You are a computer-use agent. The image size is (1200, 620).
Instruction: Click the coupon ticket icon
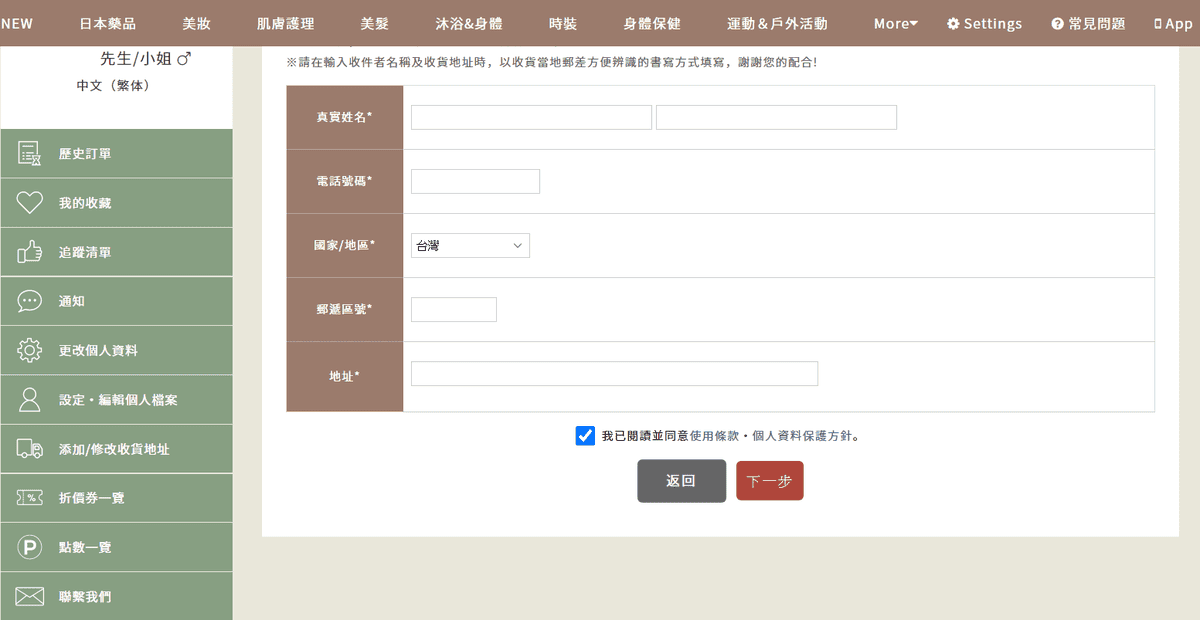click(29, 498)
